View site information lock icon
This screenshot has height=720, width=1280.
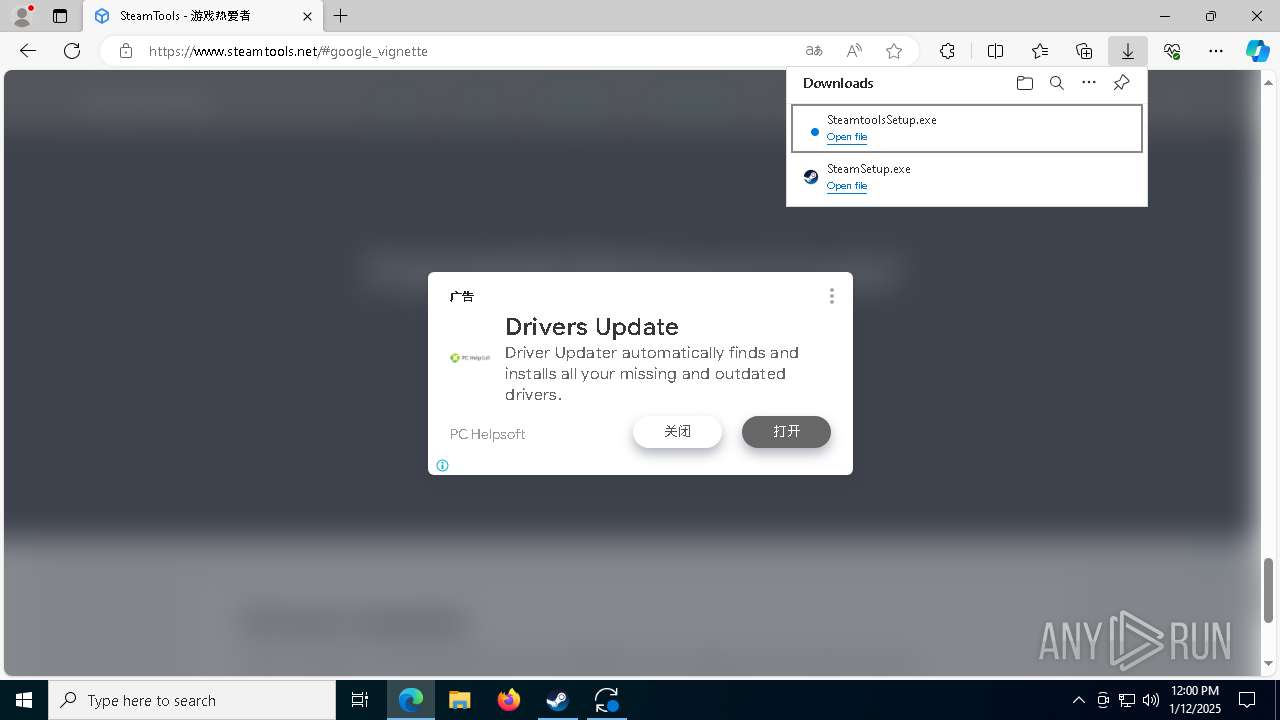click(126, 51)
